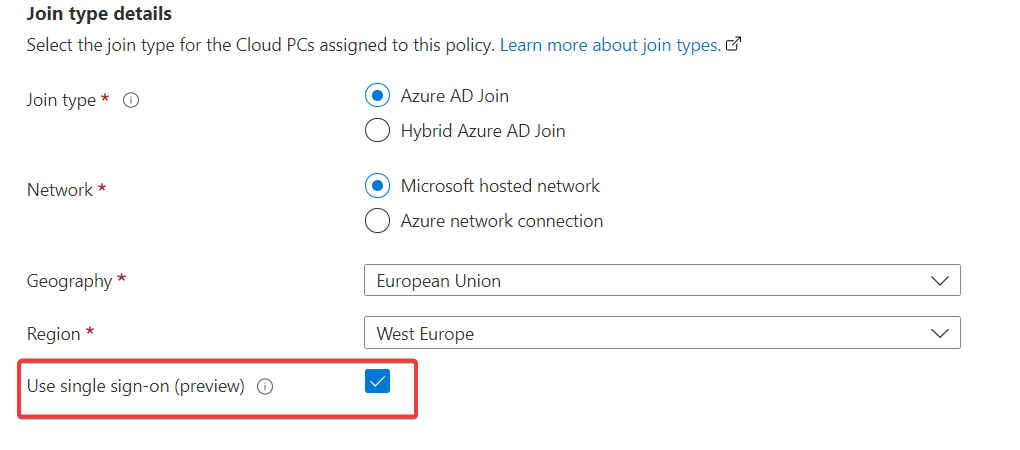Viewport: 1020px width, 450px height.
Task: Click the Region field label
Action: 54,333
